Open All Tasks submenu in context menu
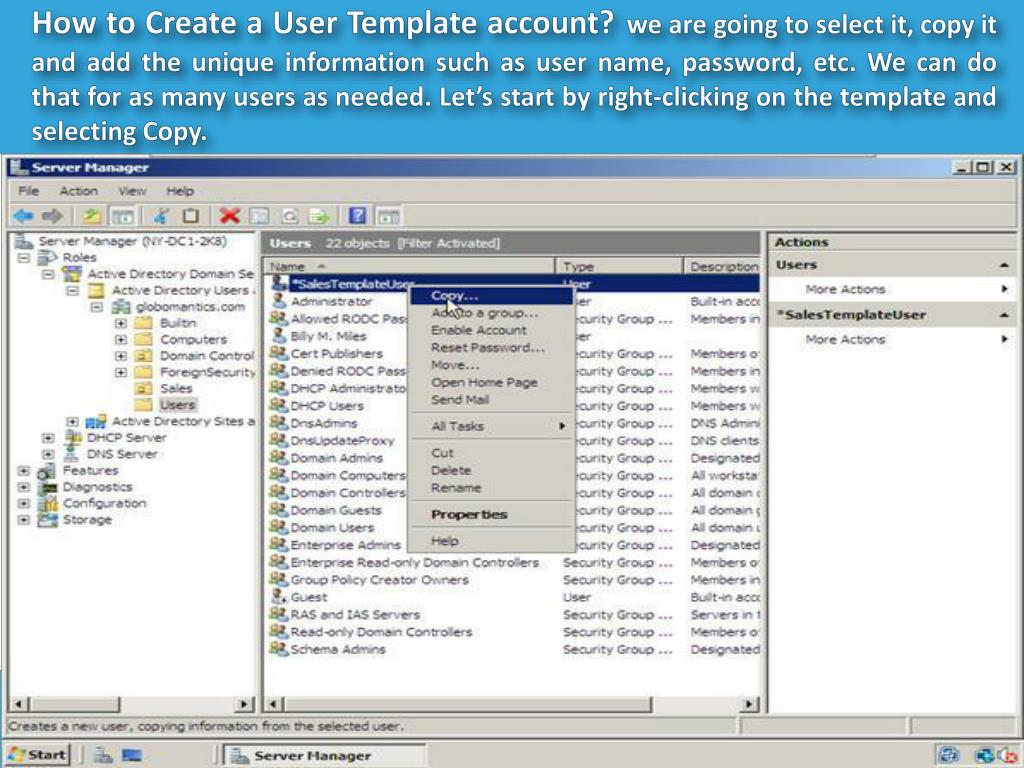The height and width of the screenshot is (768, 1024). point(491,426)
